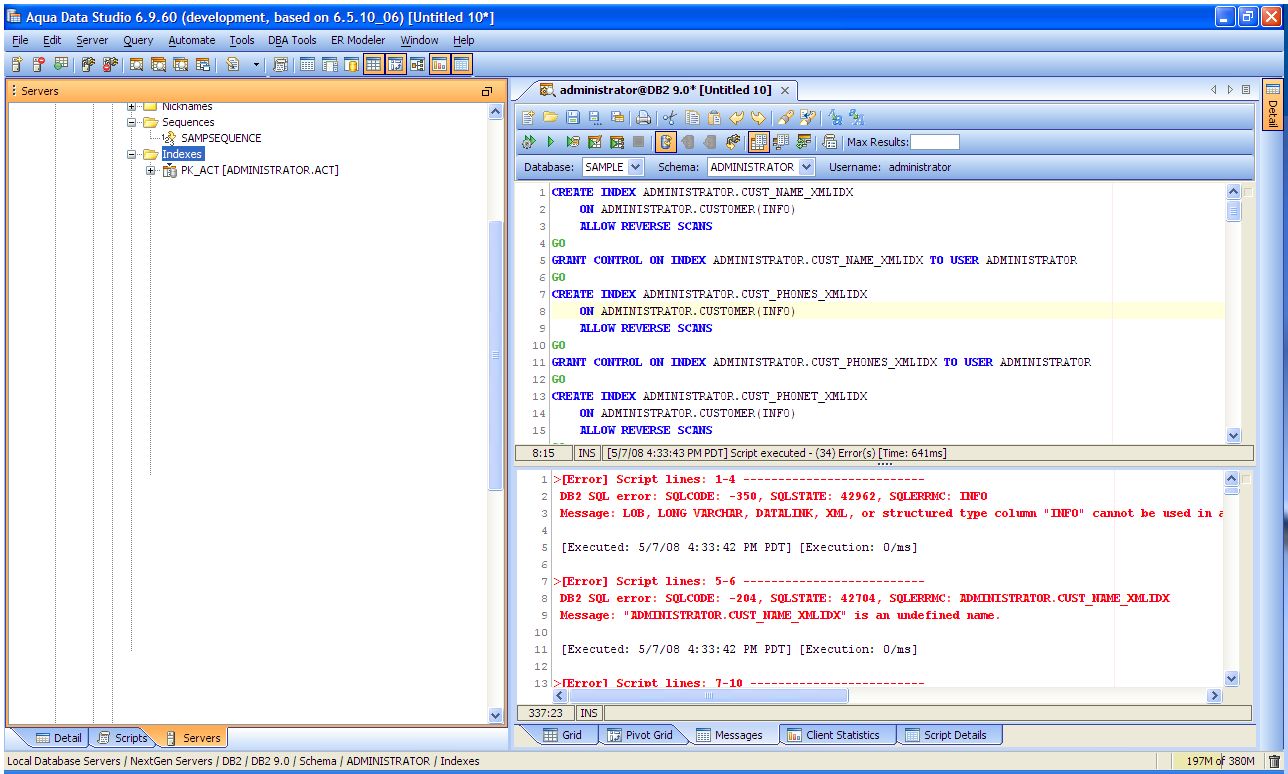Click the Save floppy disk icon
Viewport: 1288px width, 774px height.
(573, 117)
